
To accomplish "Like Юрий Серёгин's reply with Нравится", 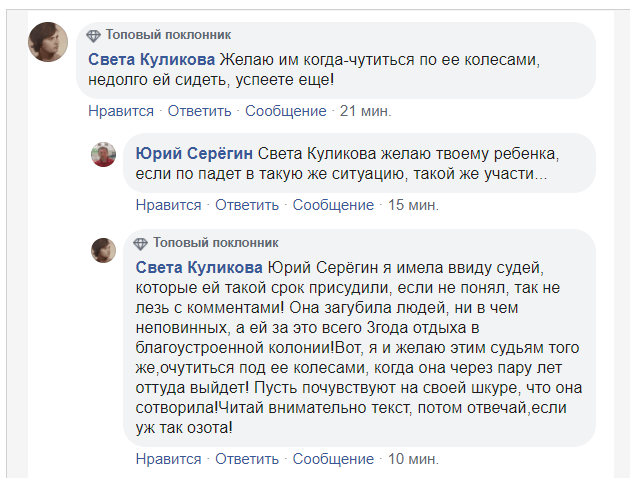I will pos(168,205).
